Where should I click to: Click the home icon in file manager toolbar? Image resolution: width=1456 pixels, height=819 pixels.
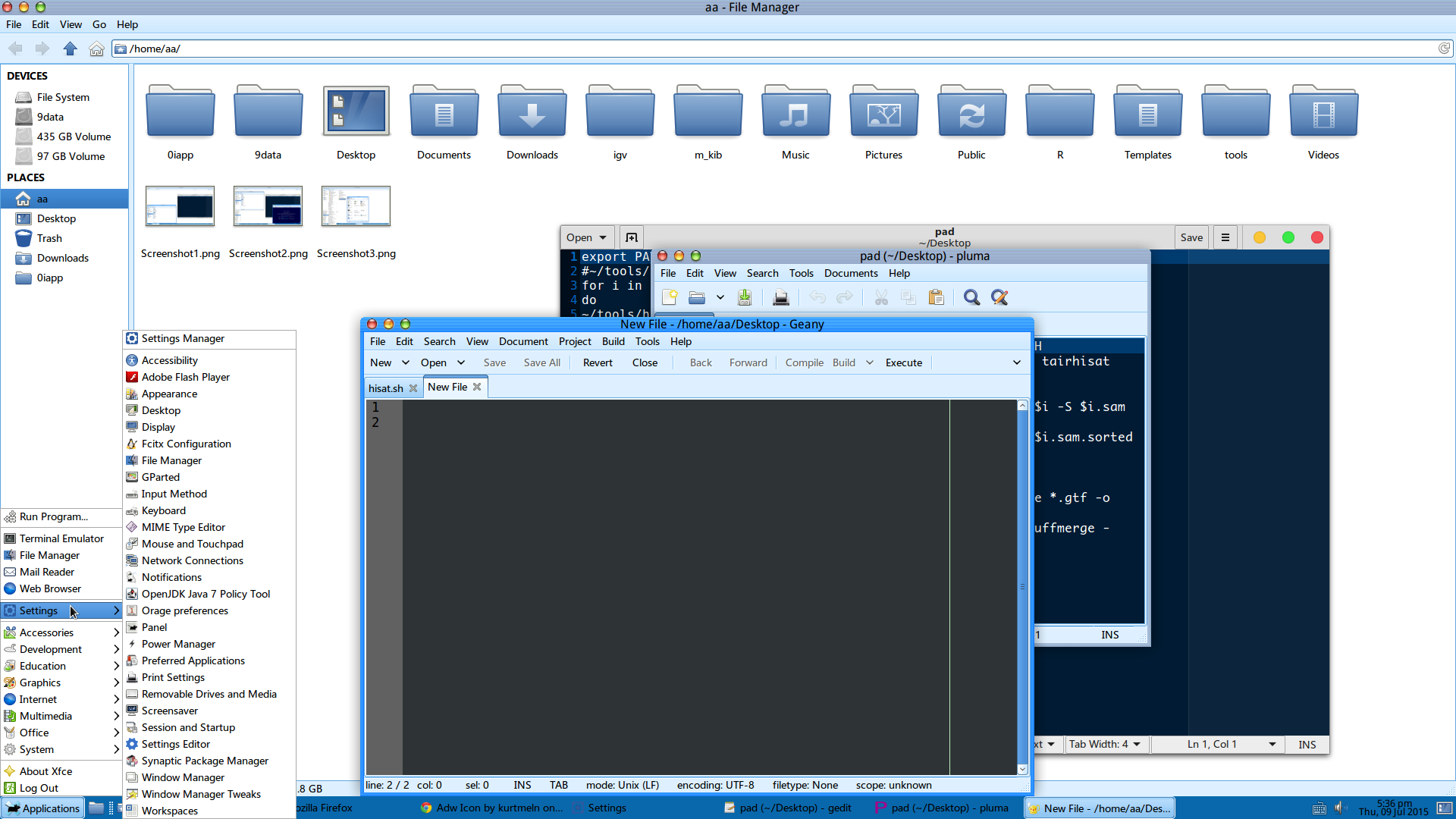tap(96, 49)
